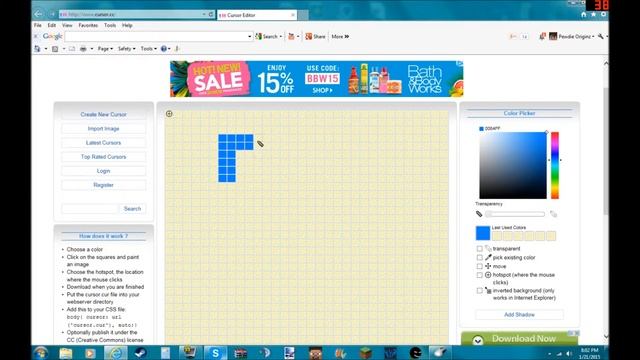Image resolution: width=640 pixels, height=360 pixels.
Task: Select the Cursor Editor tab
Action: (257, 15)
